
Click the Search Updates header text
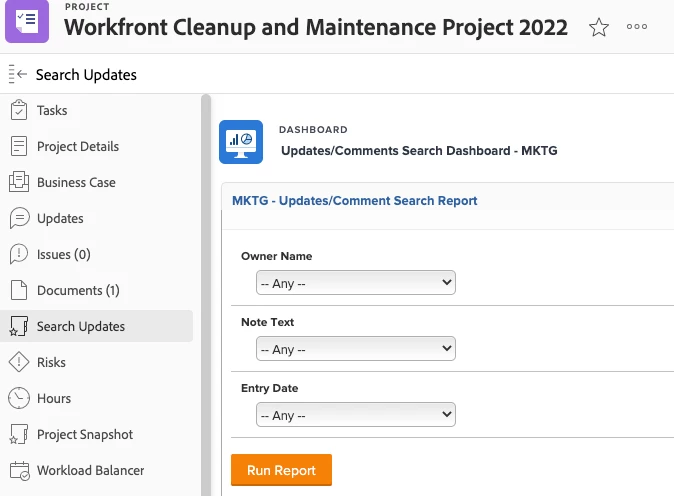click(86, 75)
